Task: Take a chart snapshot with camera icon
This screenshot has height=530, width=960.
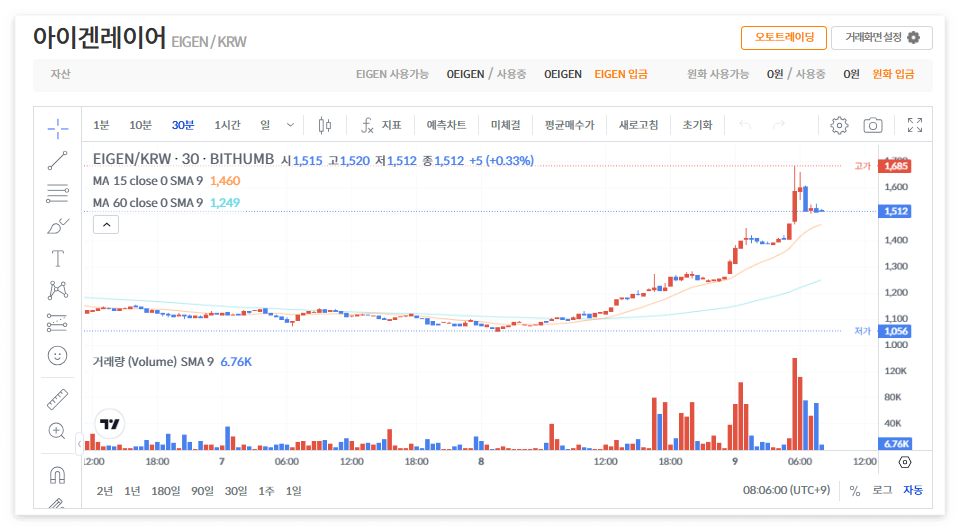Action: [873, 125]
